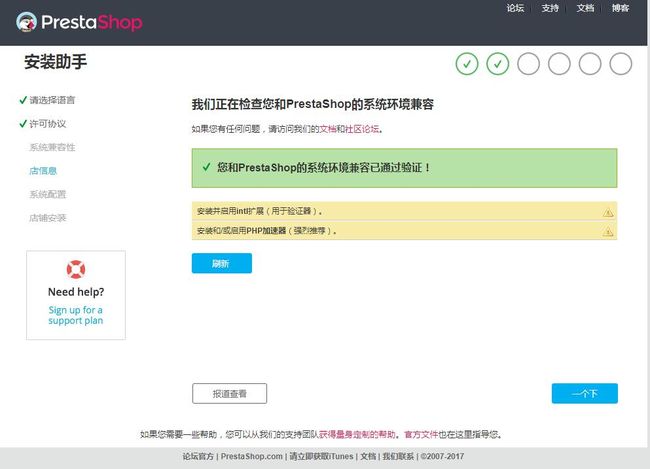The width and height of the screenshot is (650, 469).
Task: Click the first completed step circle
Action: (x=467, y=64)
